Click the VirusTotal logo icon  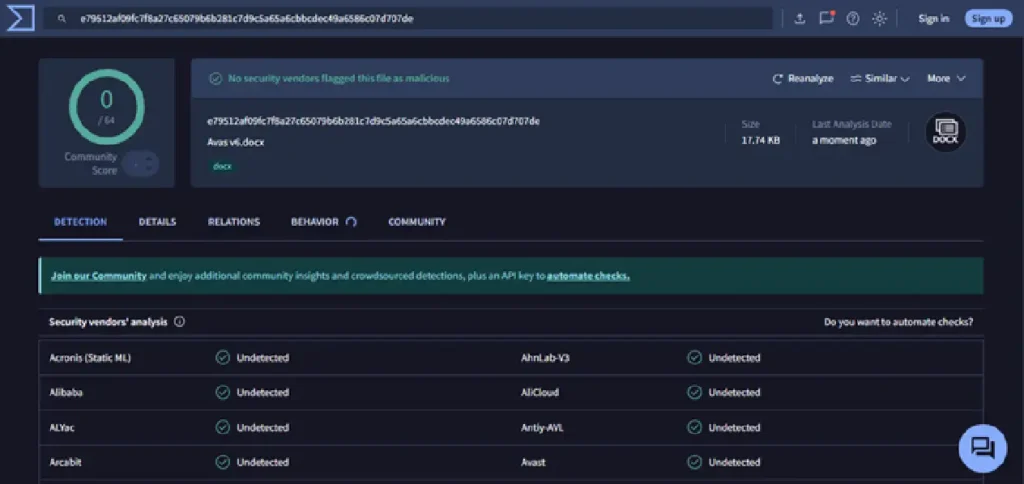[x=20, y=18]
